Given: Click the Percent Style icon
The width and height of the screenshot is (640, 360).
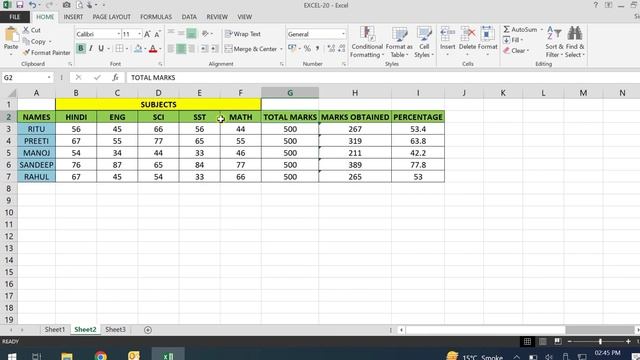Looking at the screenshot, I should pos(307,49).
